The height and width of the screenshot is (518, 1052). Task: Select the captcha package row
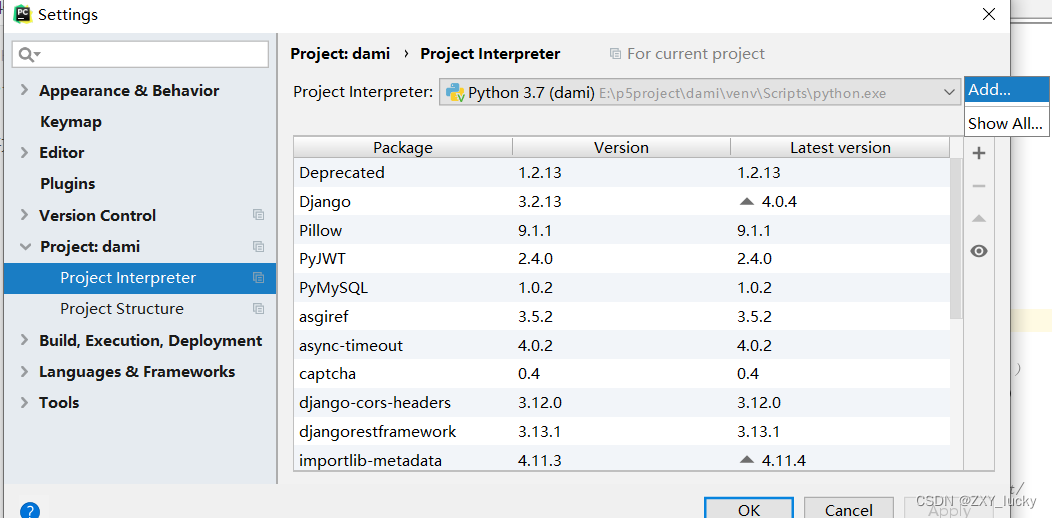pos(621,374)
